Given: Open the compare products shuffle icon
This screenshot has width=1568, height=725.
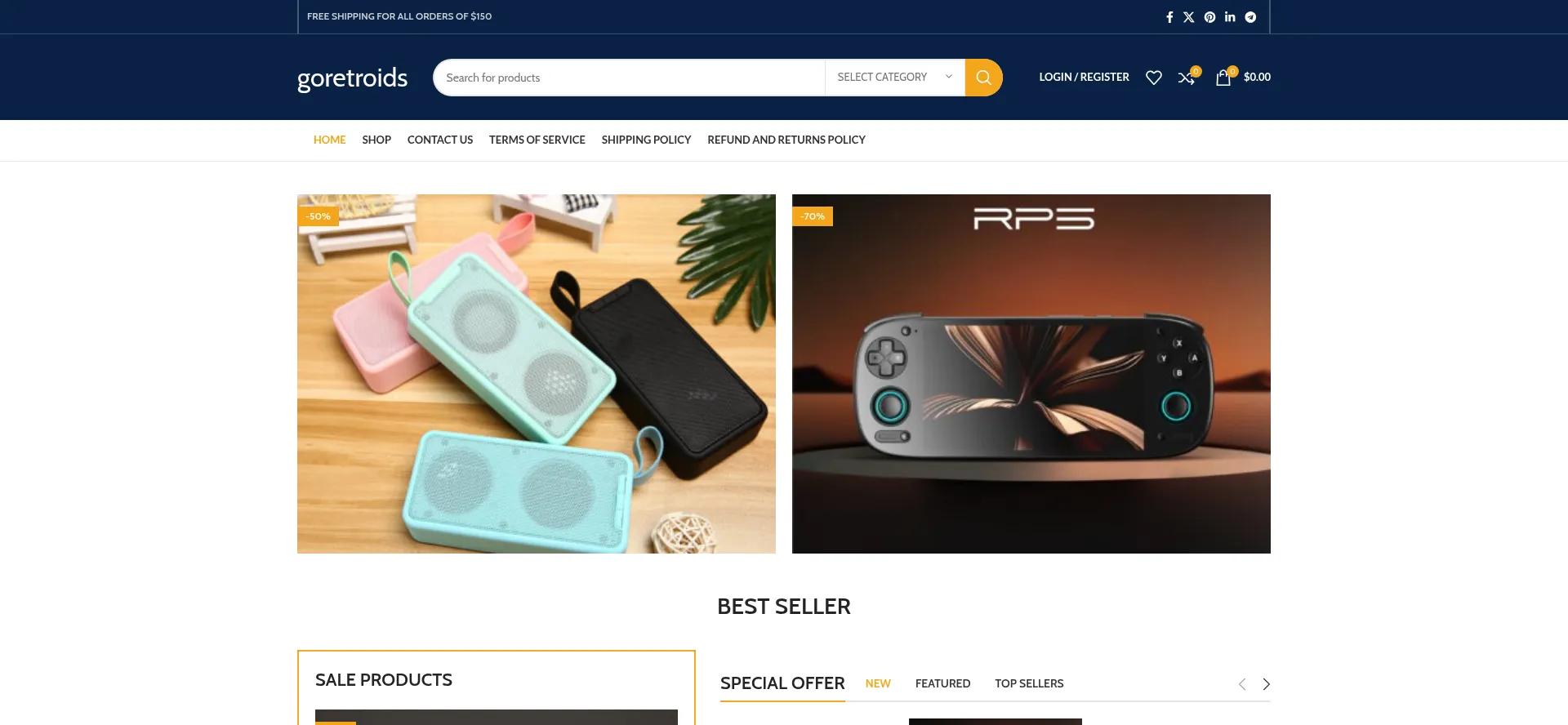Looking at the screenshot, I should (1187, 78).
